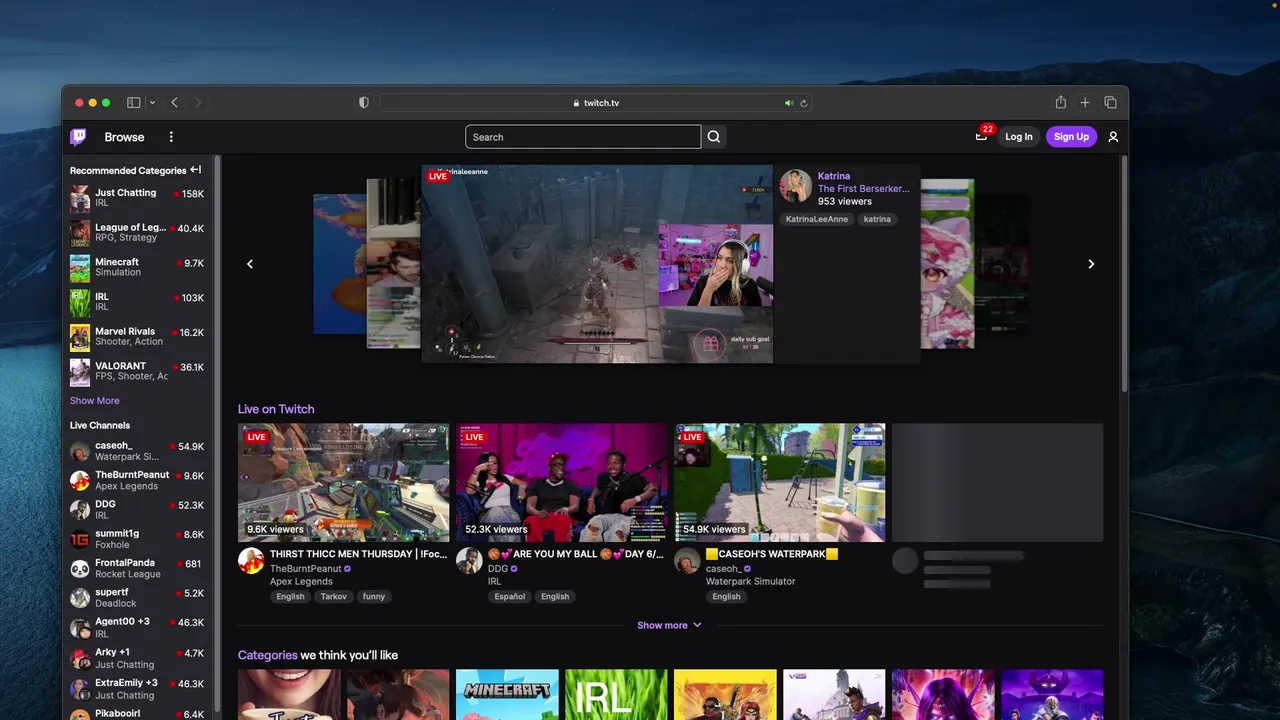The width and height of the screenshot is (1280, 720).
Task: Open DDG's 52.3K viewers stream thumbnail
Action: coord(561,482)
